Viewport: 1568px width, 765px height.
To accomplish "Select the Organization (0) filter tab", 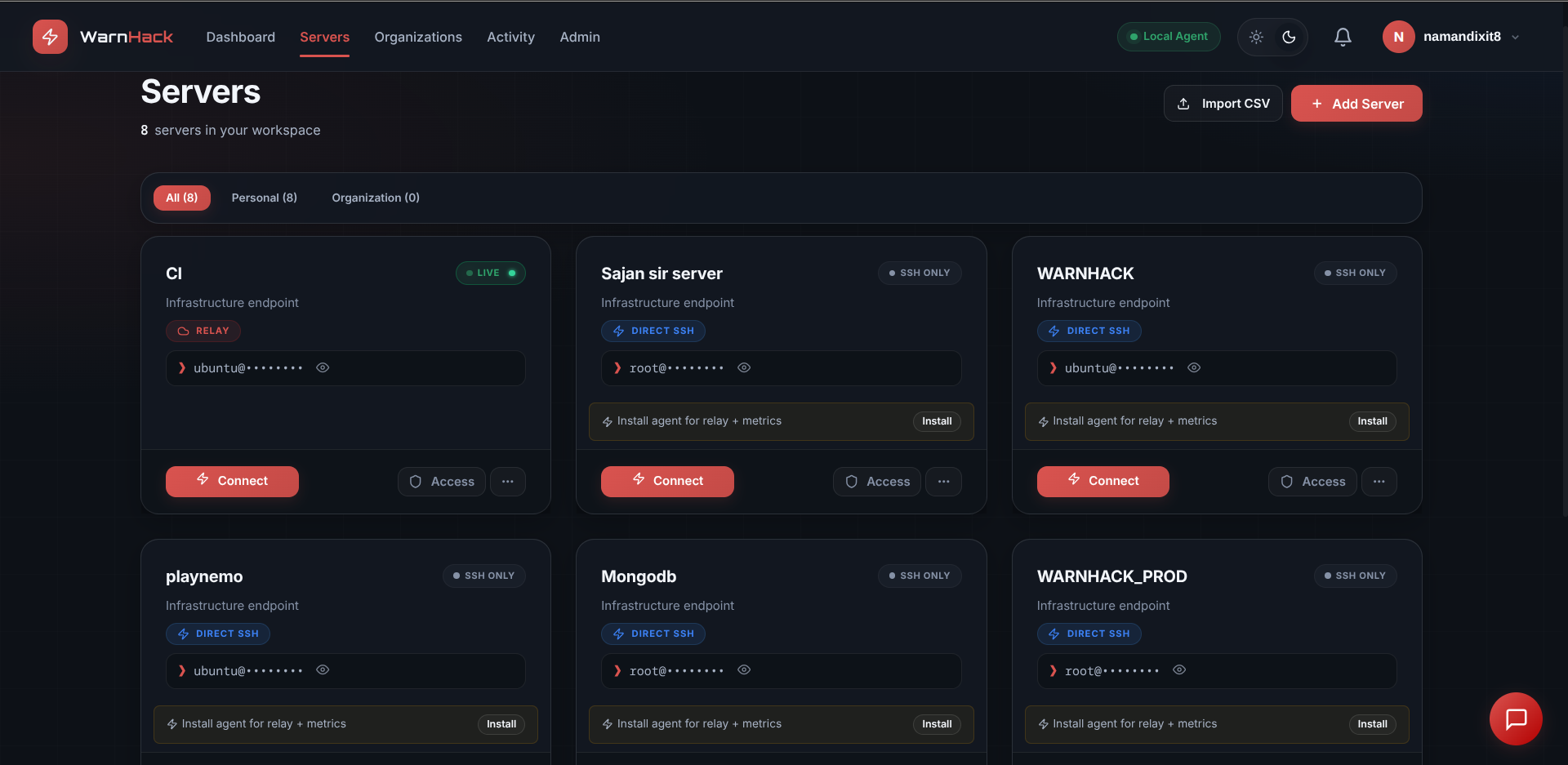I will point(376,198).
